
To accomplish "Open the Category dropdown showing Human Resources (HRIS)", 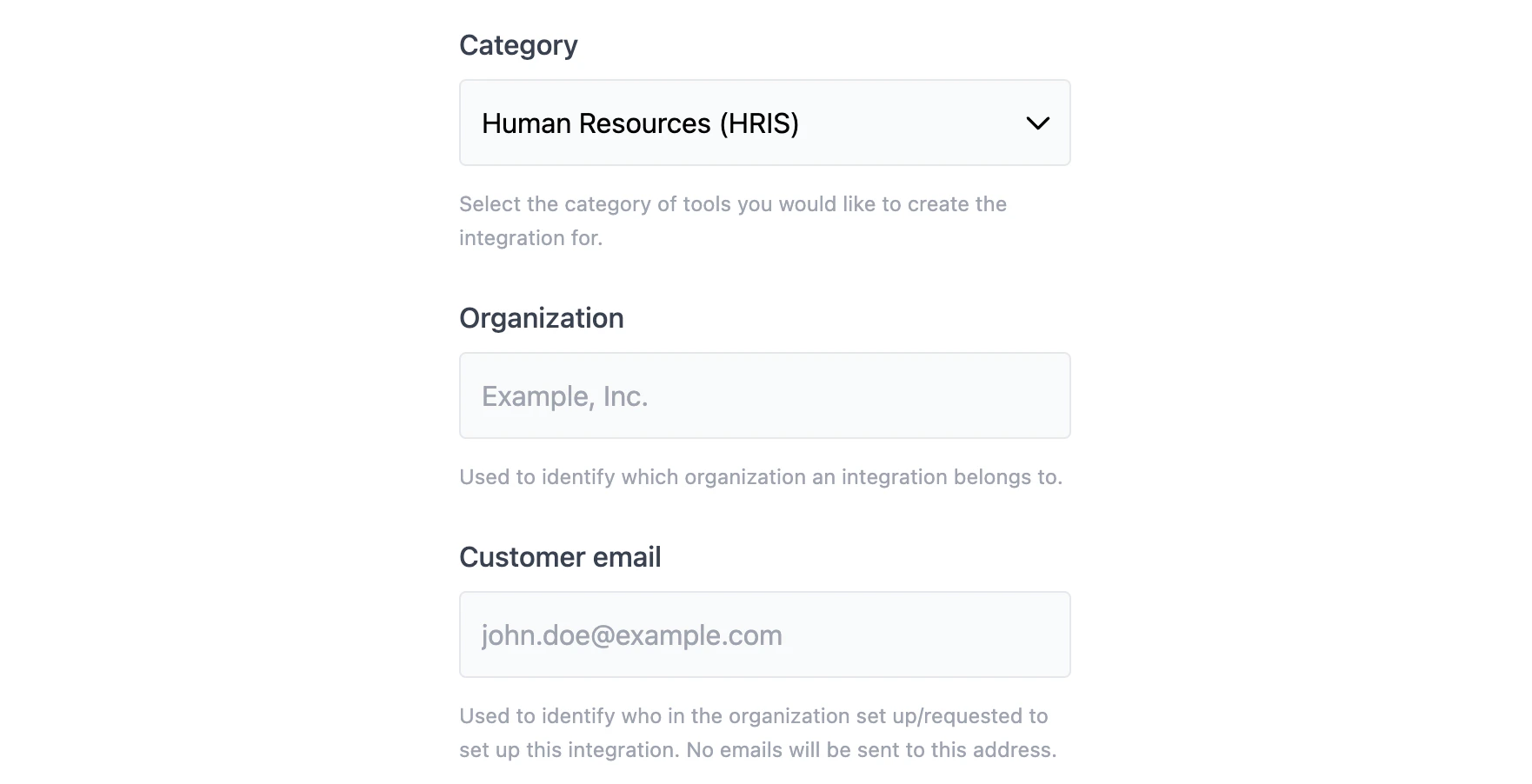I will click(764, 123).
